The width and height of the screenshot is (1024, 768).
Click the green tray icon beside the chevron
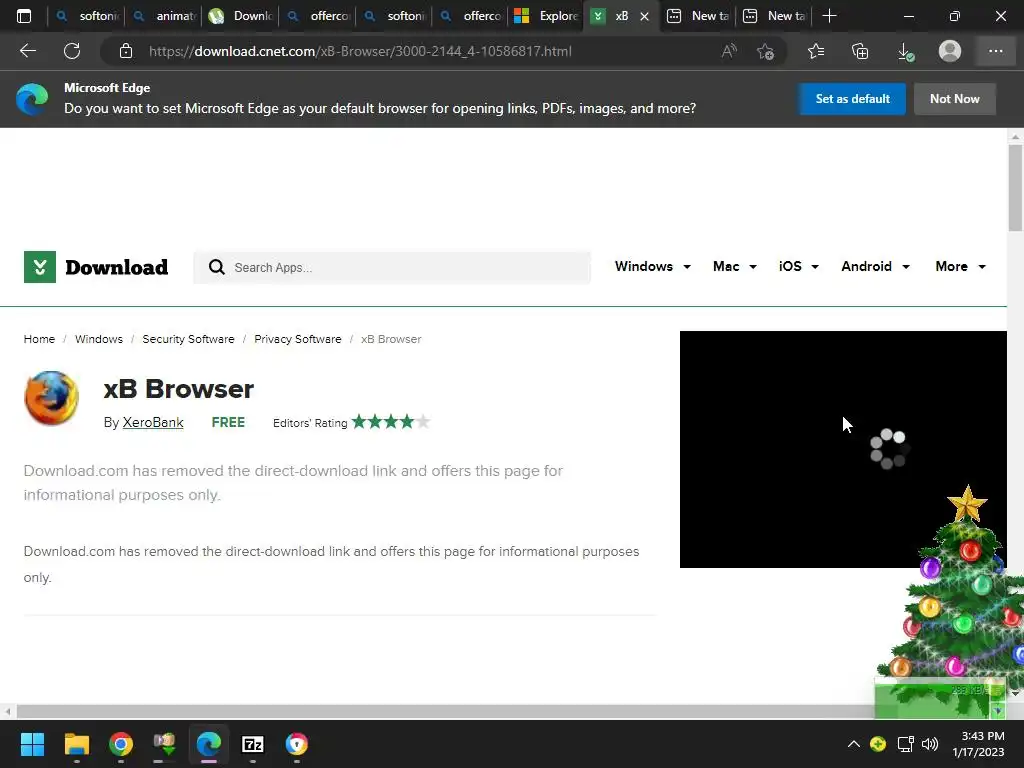(x=878, y=744)
